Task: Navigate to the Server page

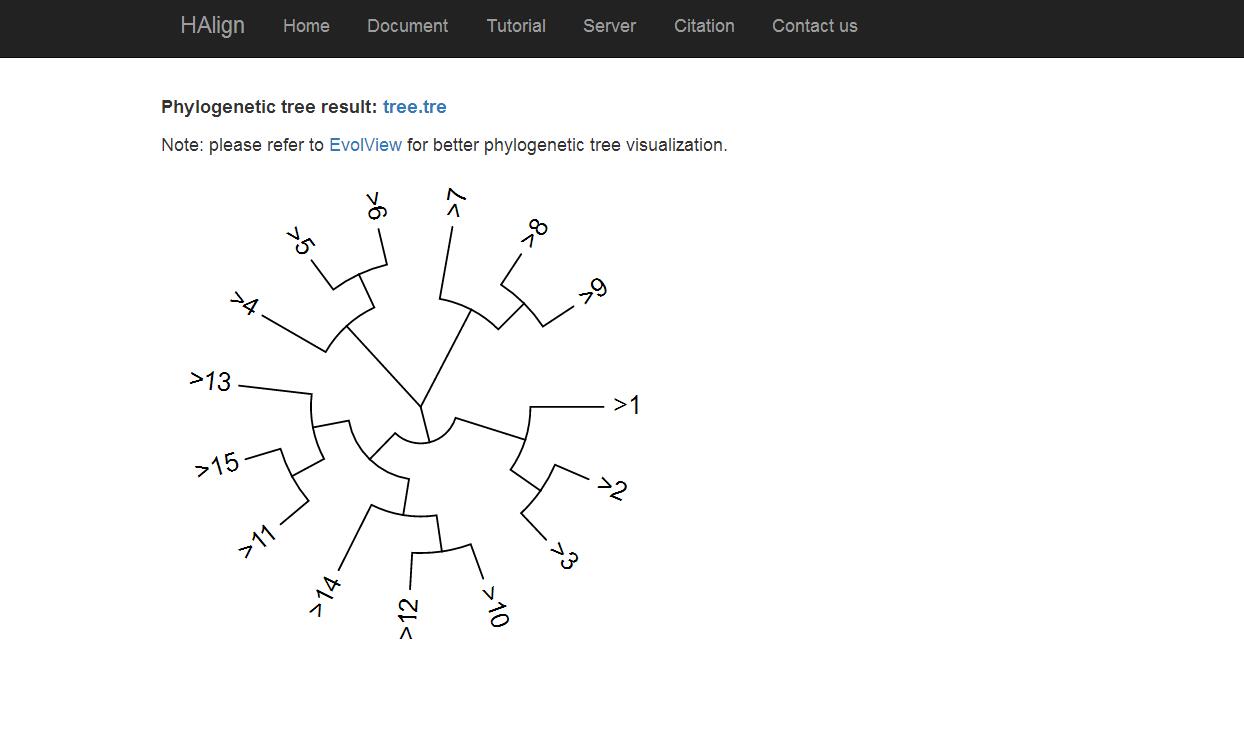Action: 609,26
